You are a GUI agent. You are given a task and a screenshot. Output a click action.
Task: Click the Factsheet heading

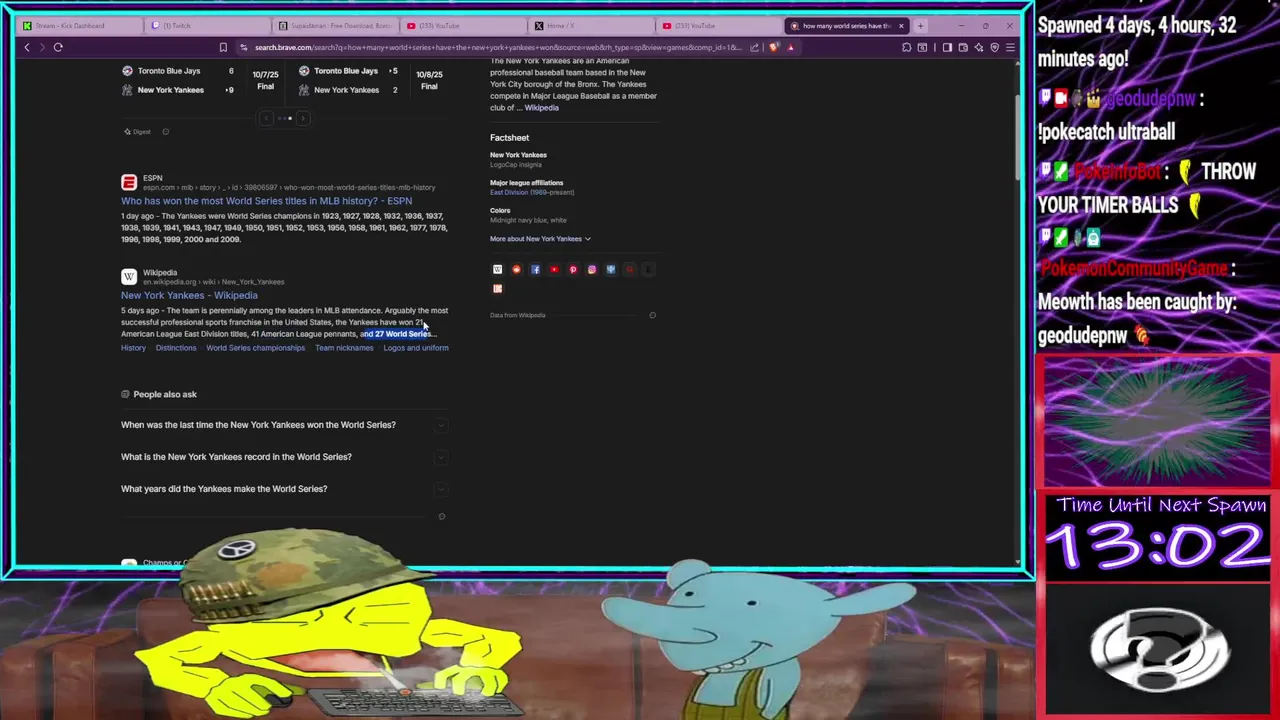click(509, 138)
